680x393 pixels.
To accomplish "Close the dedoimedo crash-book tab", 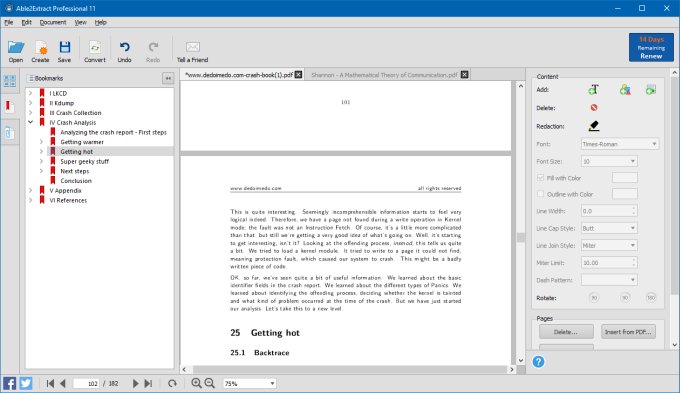I will click(298, 75).
